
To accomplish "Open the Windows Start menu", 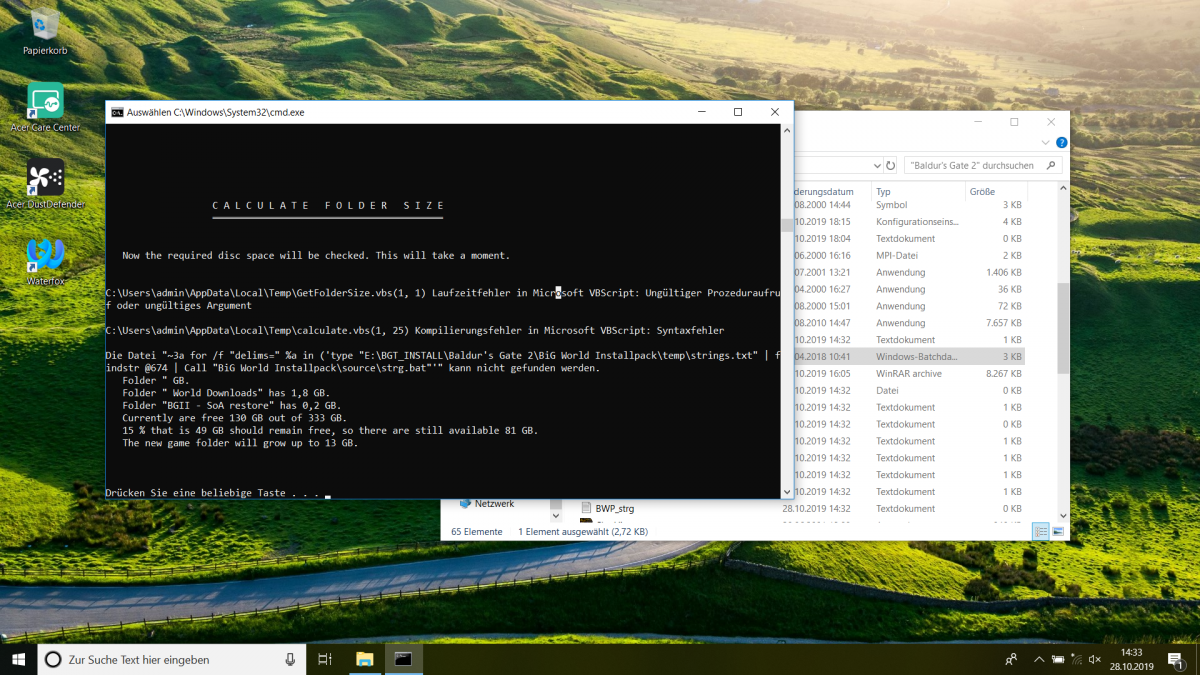I will pyautogui.click(x=18, y=659).
